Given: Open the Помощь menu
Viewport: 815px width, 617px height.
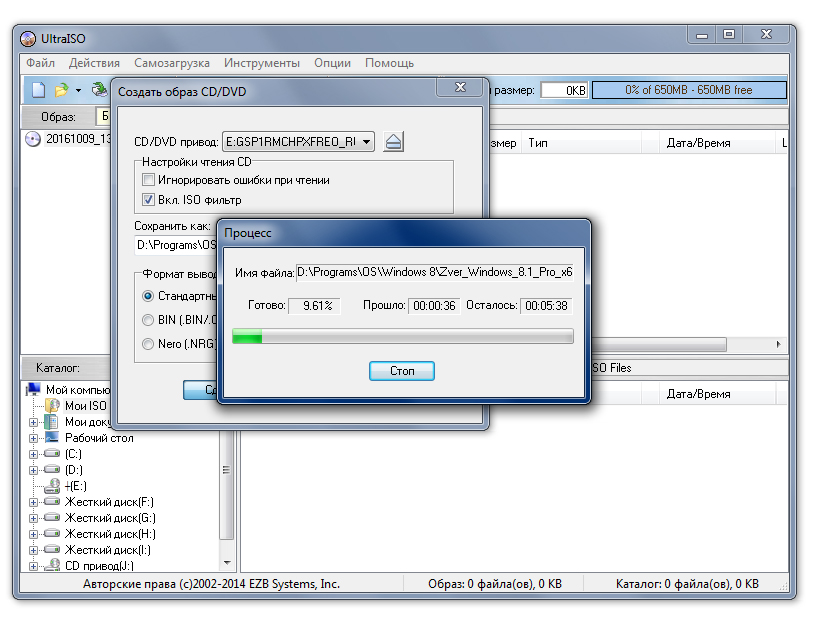Looking at the screenshot, I should tap(389, 63).
